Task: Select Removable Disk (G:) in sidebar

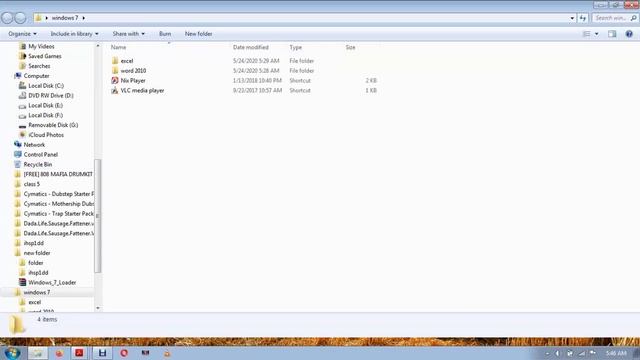Action: tap(53, 125)
